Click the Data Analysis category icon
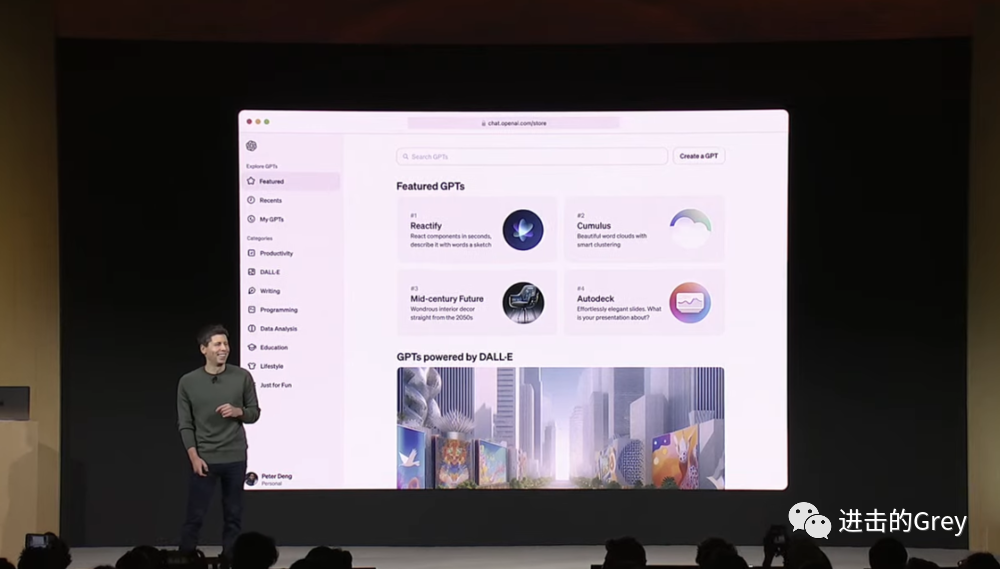1000x569 pixels. (251, 329)
